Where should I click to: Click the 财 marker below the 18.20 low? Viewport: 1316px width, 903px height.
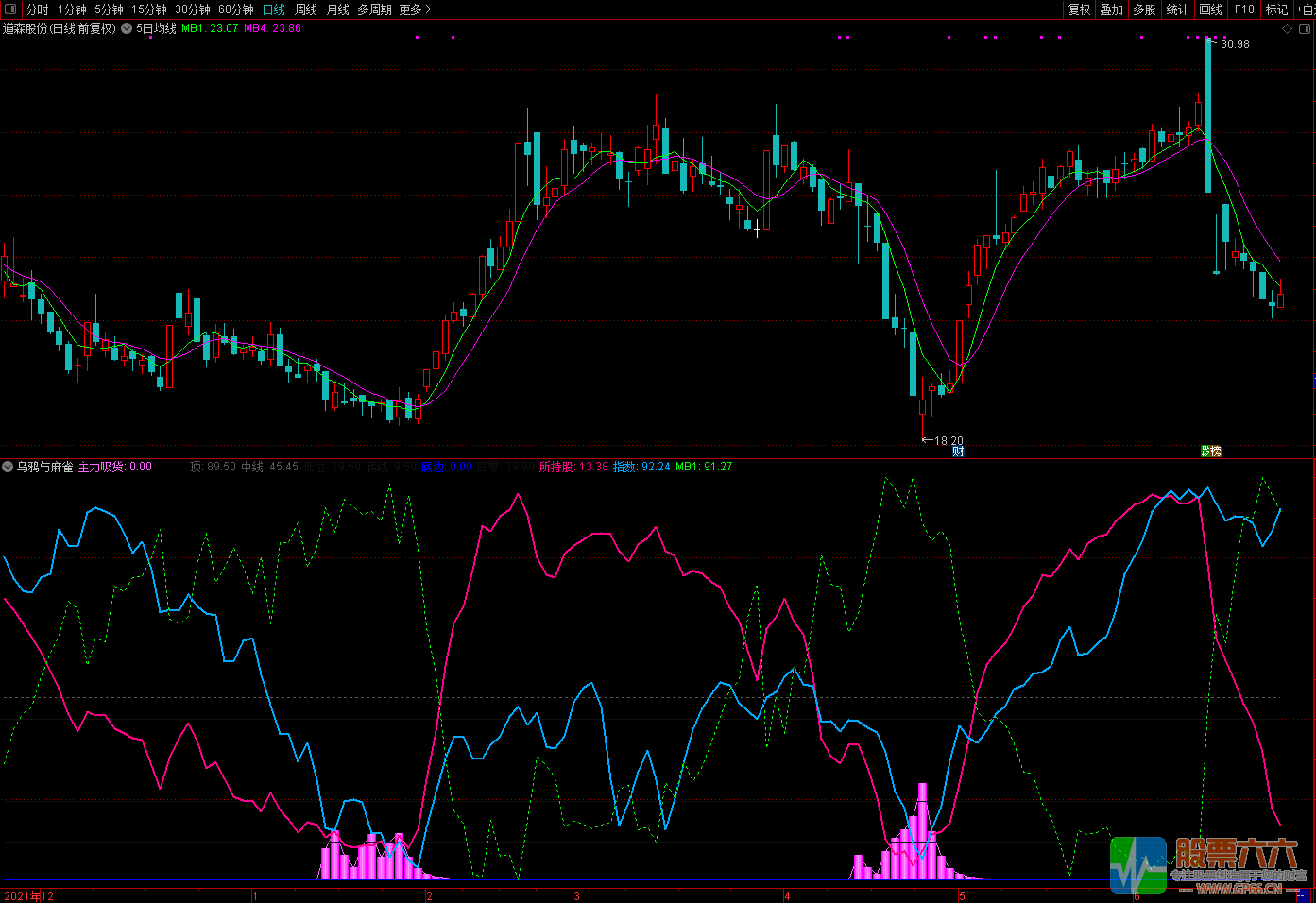pyautogui.click(x=958, y=451)
